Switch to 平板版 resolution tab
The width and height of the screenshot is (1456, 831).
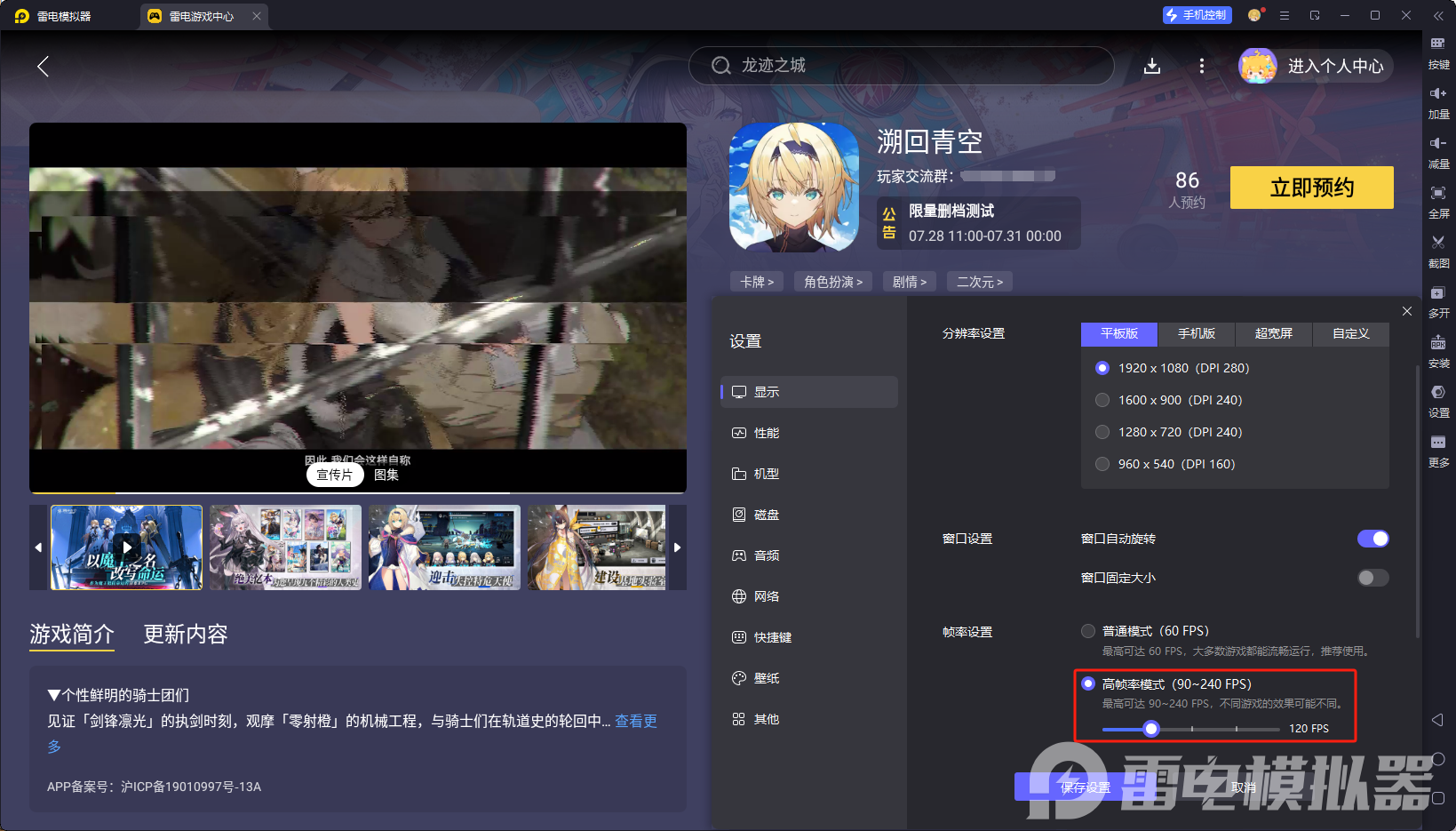click(1119, 334)
